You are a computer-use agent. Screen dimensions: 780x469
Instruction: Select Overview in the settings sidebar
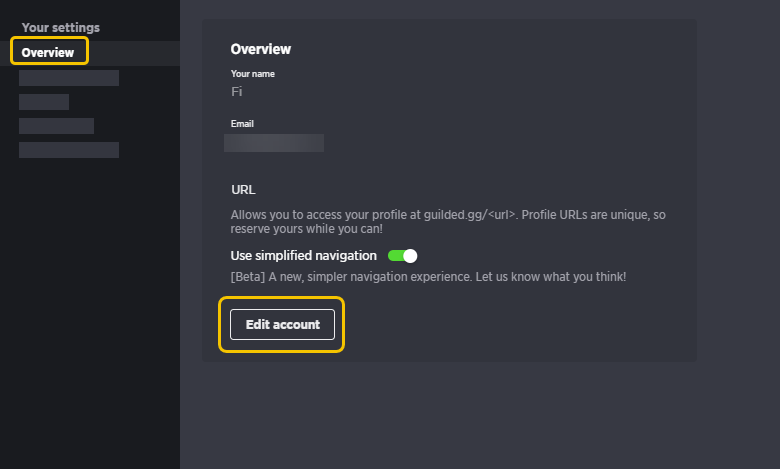tap(48, 53)
